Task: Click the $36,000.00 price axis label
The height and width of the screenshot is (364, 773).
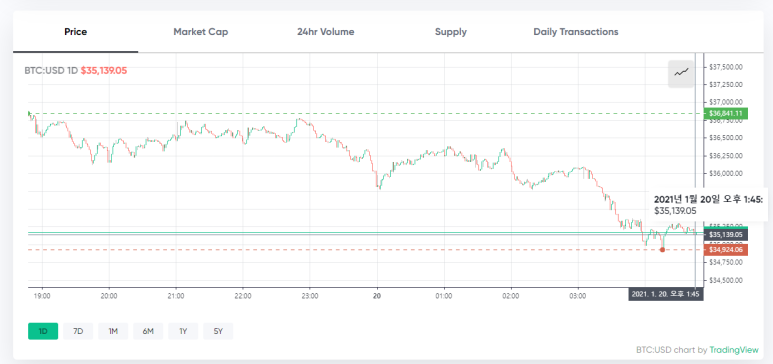Action: coord(726,174)
